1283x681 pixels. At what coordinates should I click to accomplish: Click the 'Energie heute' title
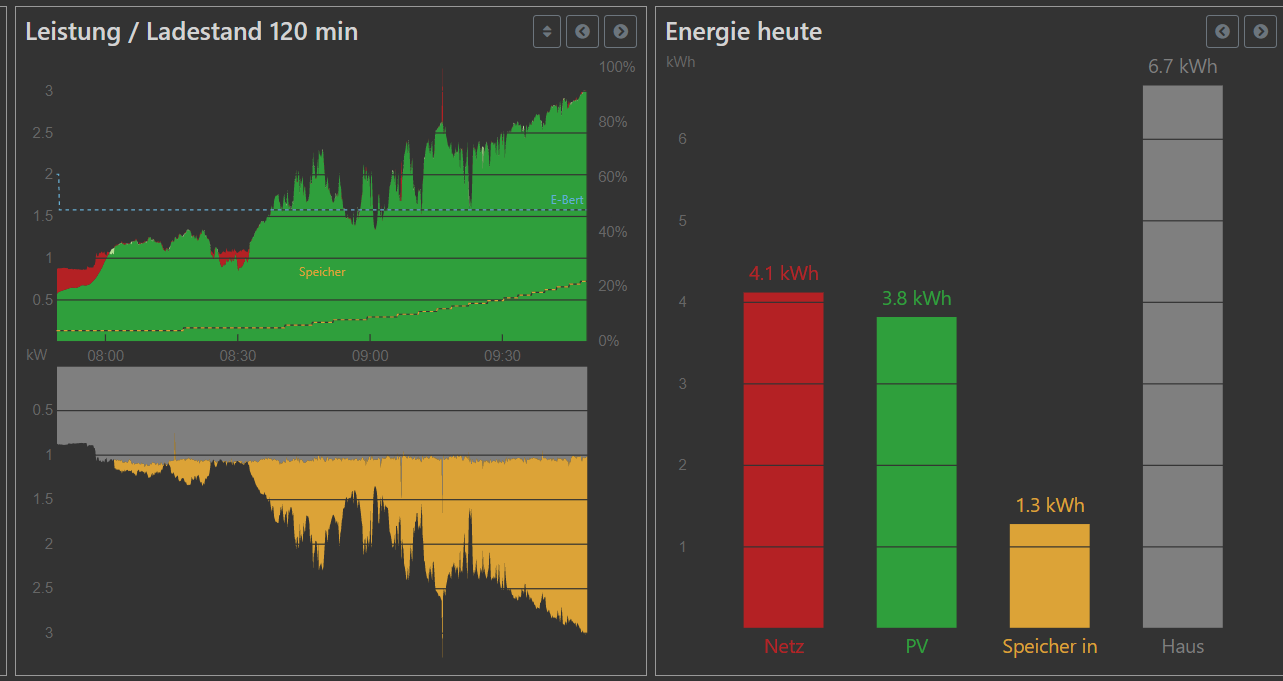[743, 31]
